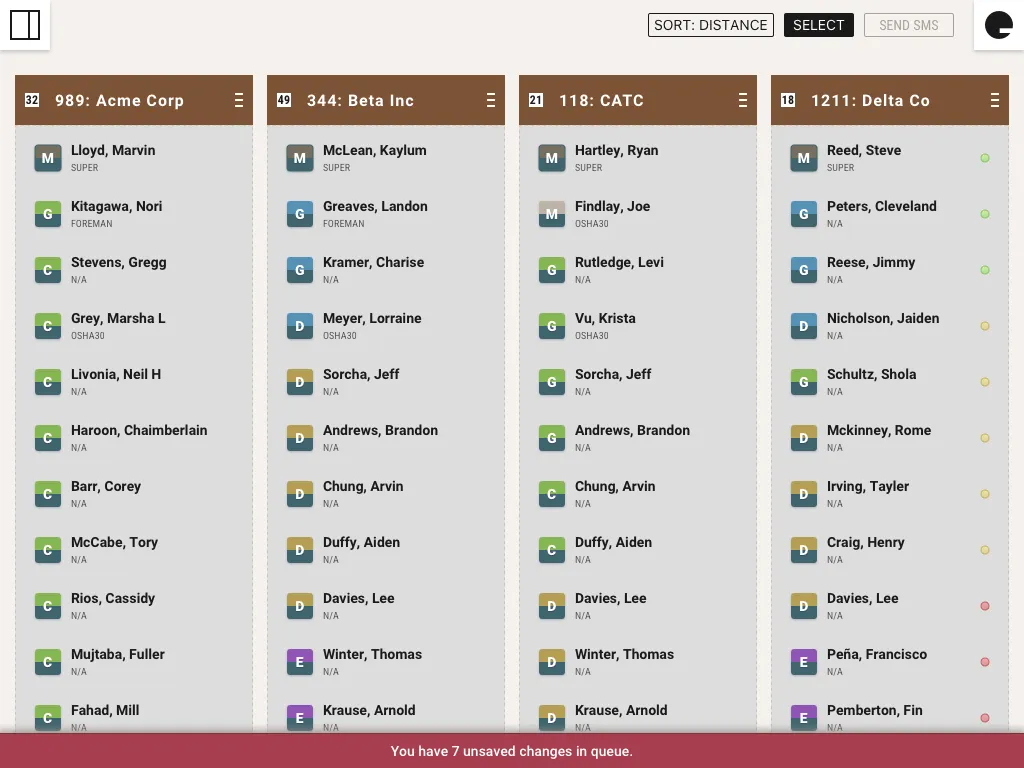1024x768 pixels.
Task: Select Kramer, Charise worker card
Action: click(386, 270)
